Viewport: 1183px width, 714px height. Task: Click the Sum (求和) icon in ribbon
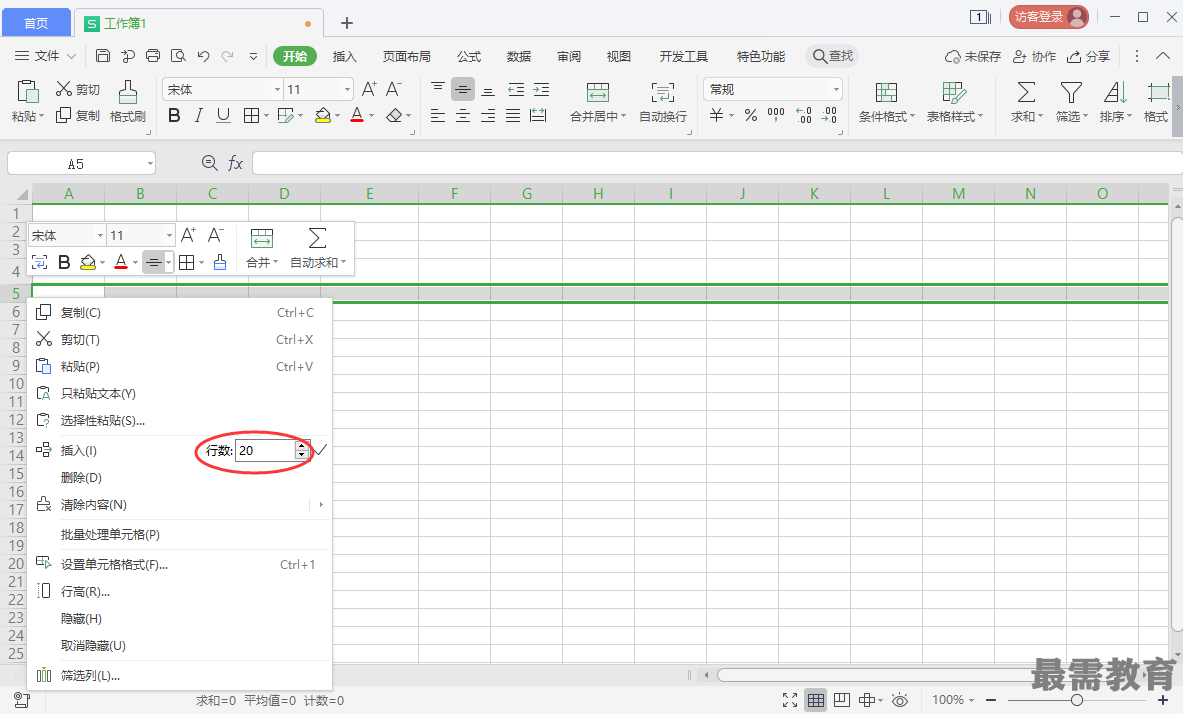point(1026,92)
